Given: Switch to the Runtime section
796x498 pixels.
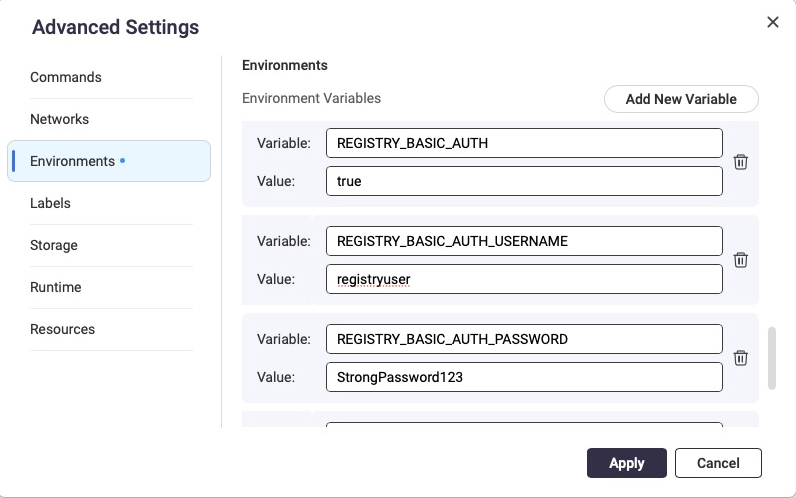Looking at the screenshot, I should point(56,287).
